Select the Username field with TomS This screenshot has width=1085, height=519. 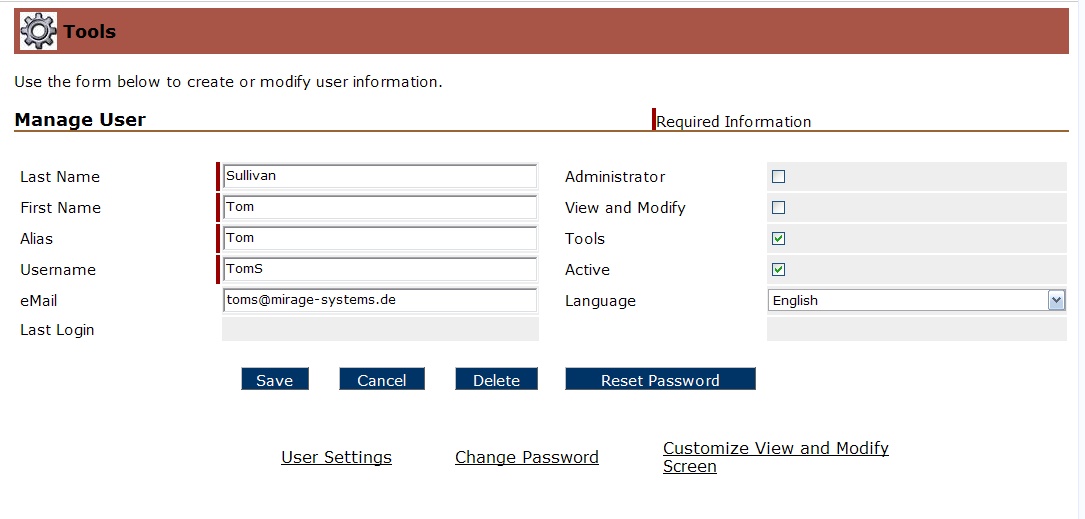pos(380,270)
